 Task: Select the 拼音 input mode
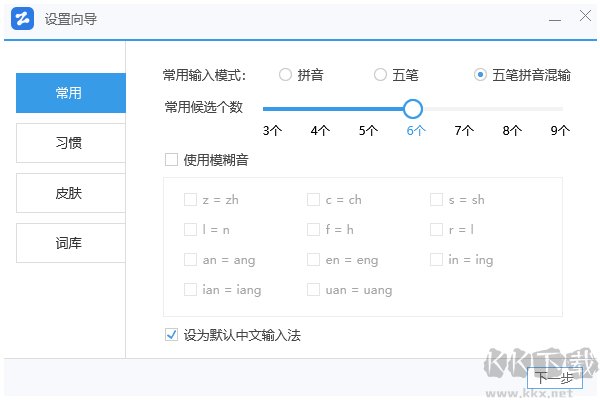[286, 75]
